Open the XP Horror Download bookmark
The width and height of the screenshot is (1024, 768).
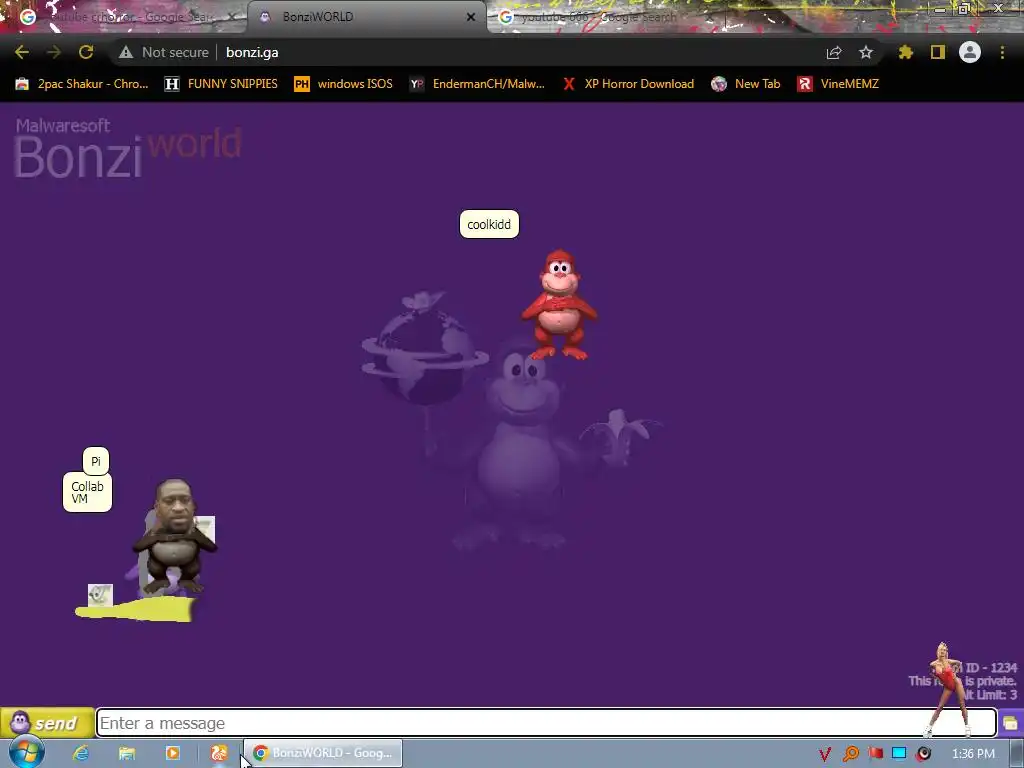coord(629,84)
